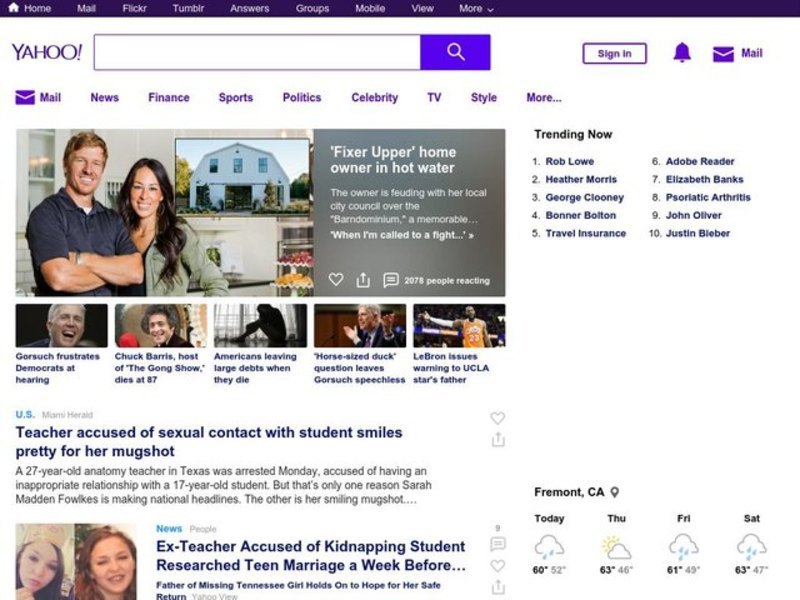This screenshot has width=800, height=600.
Task: Open comments on 'Fixer Upper' story
Action: pos(391,280)
